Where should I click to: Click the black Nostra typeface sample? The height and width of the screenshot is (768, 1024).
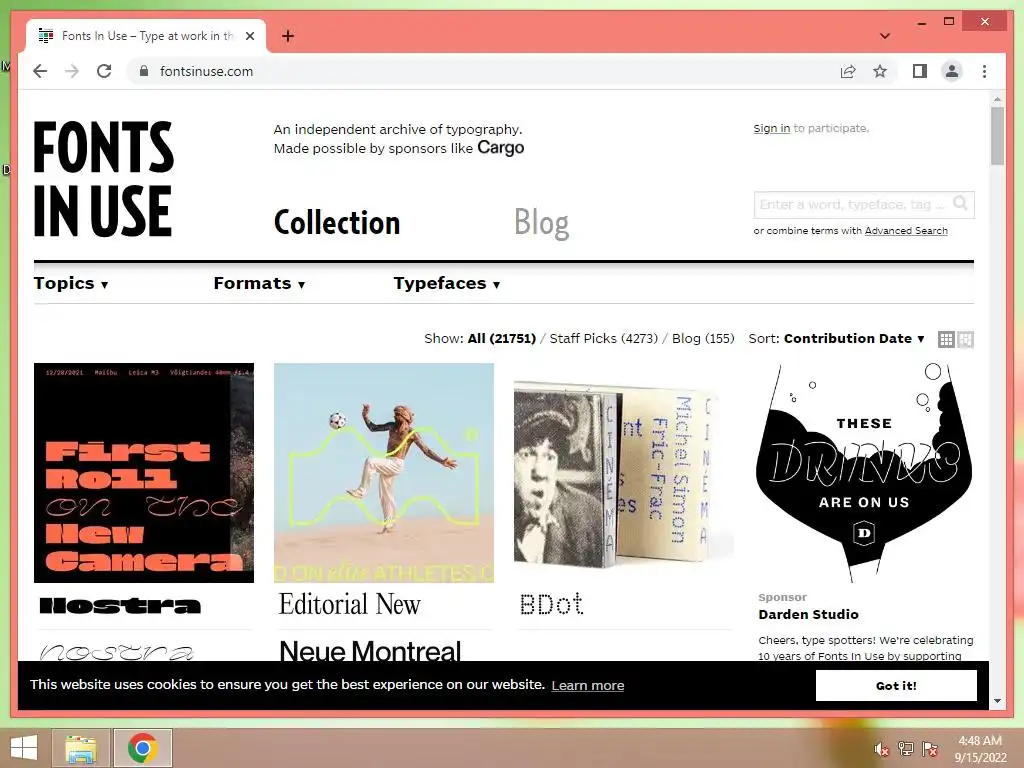point(120,605)
